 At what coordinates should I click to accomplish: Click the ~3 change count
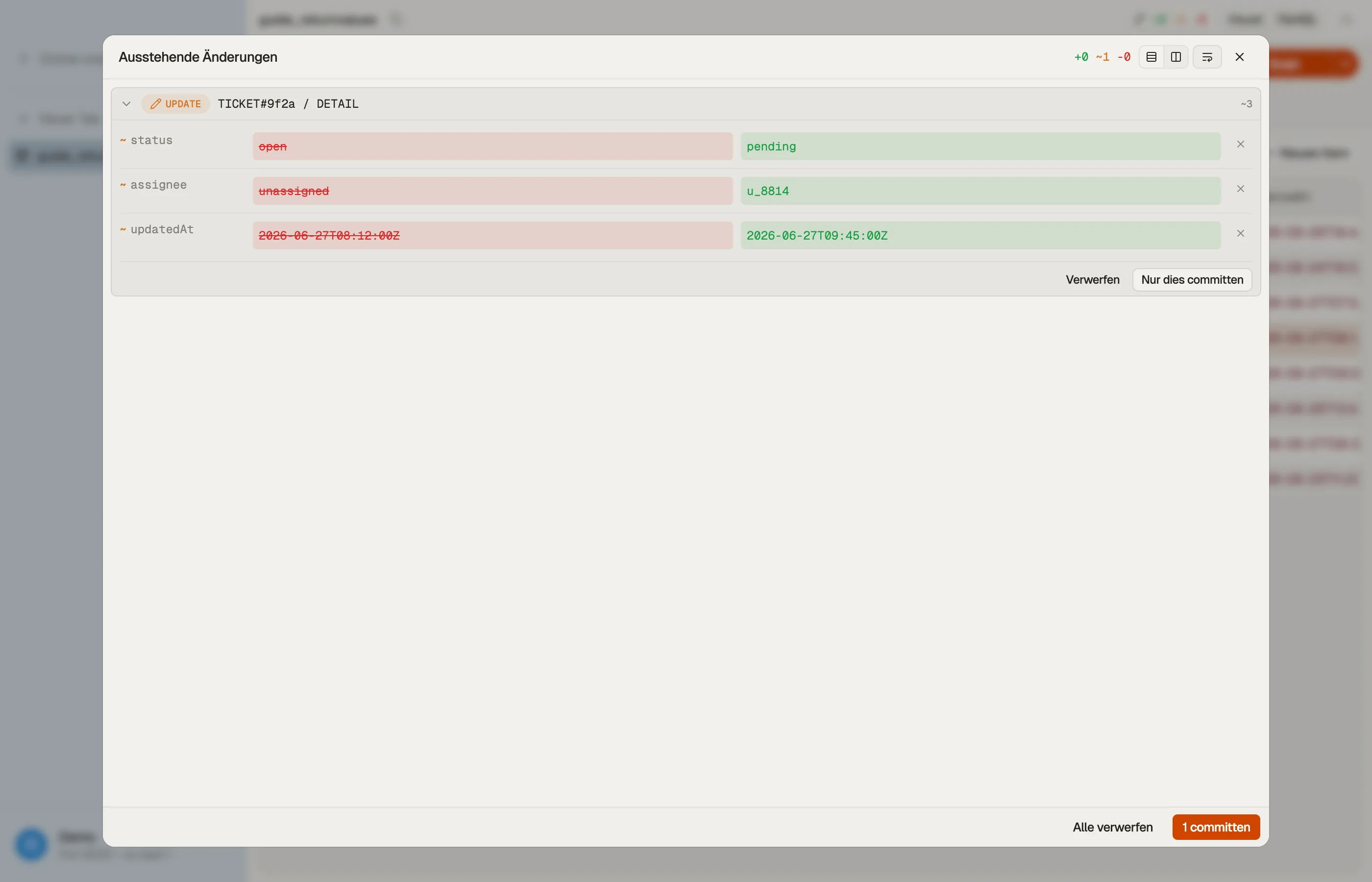pyautogui.click(x=1246, y=104)
